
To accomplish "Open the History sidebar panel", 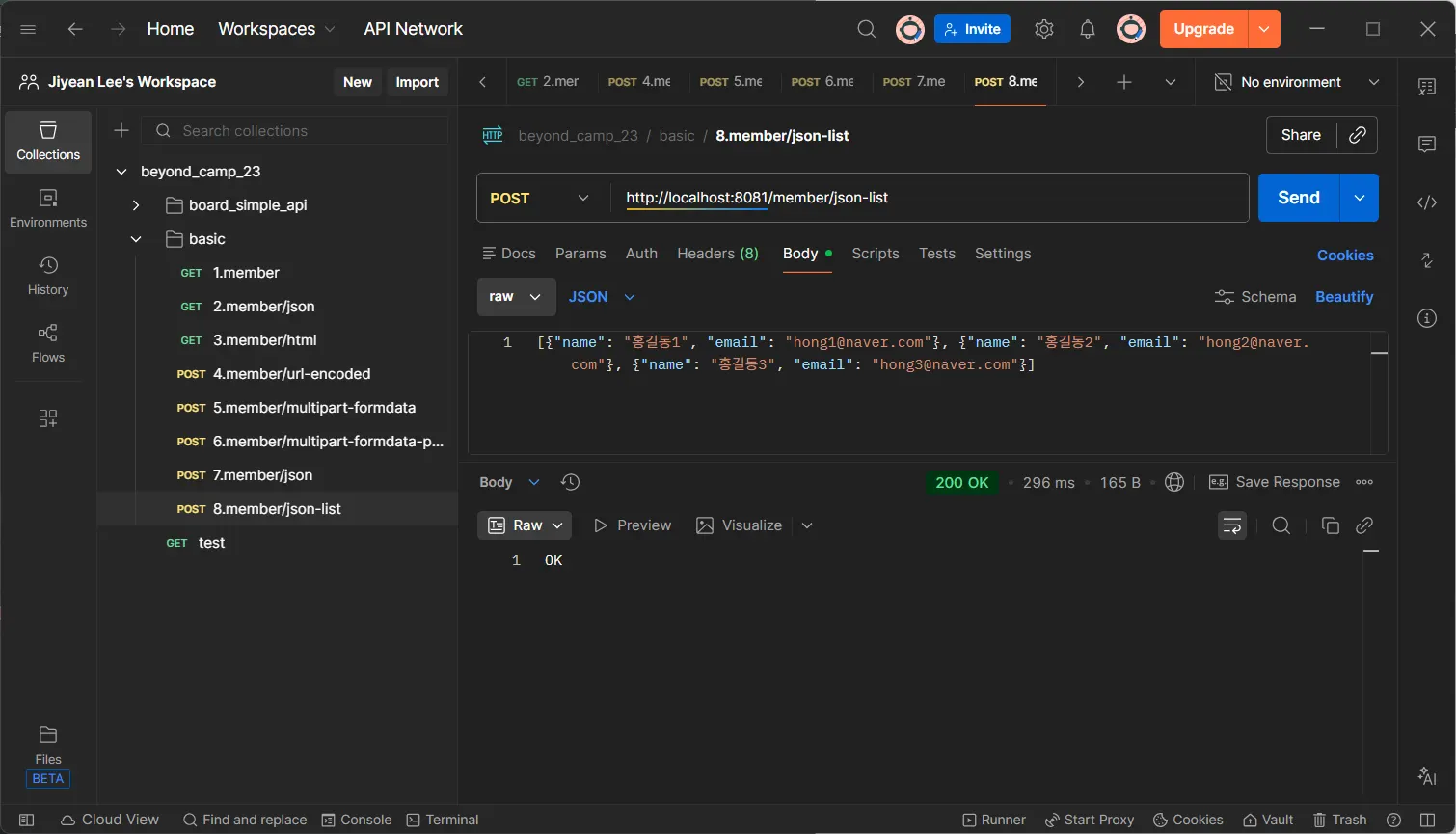I will pos(48,276).
